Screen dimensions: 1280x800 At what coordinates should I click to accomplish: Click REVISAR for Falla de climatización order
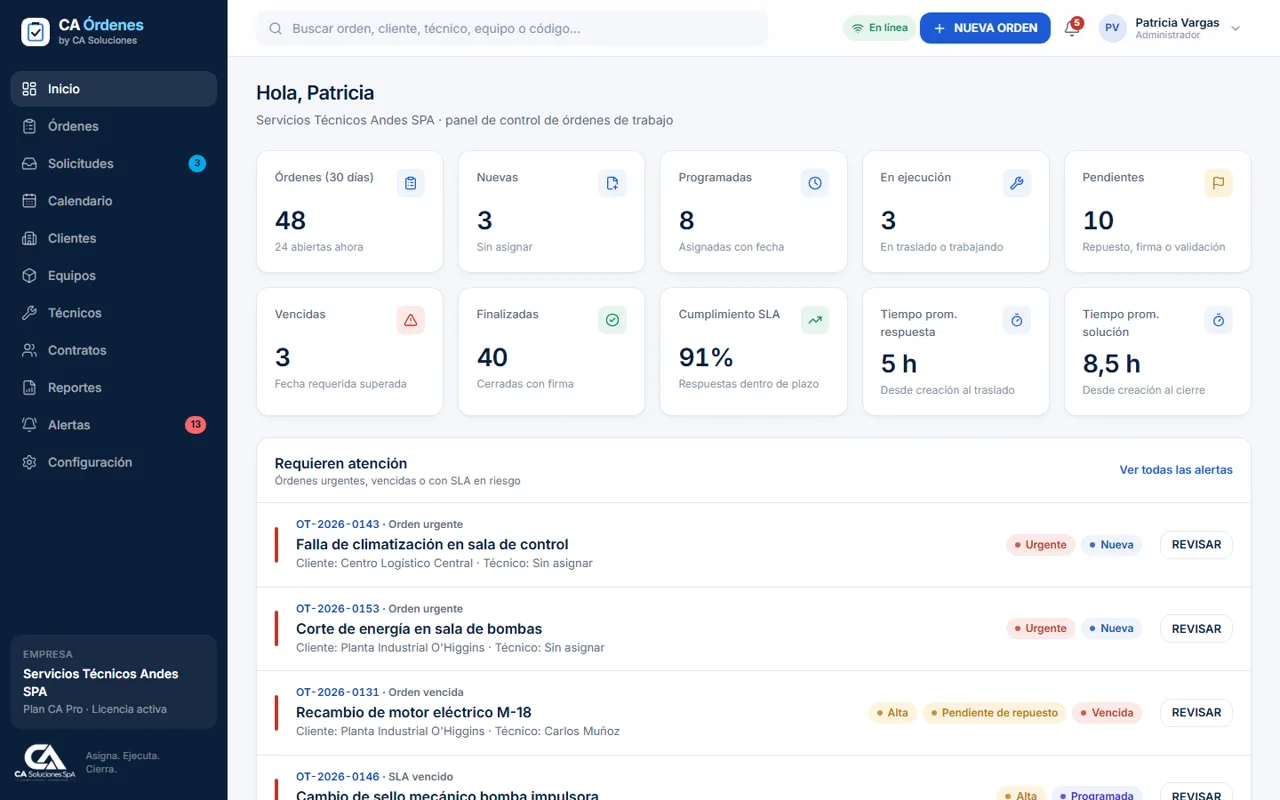pyautogui.click(x=1196, y=545)
